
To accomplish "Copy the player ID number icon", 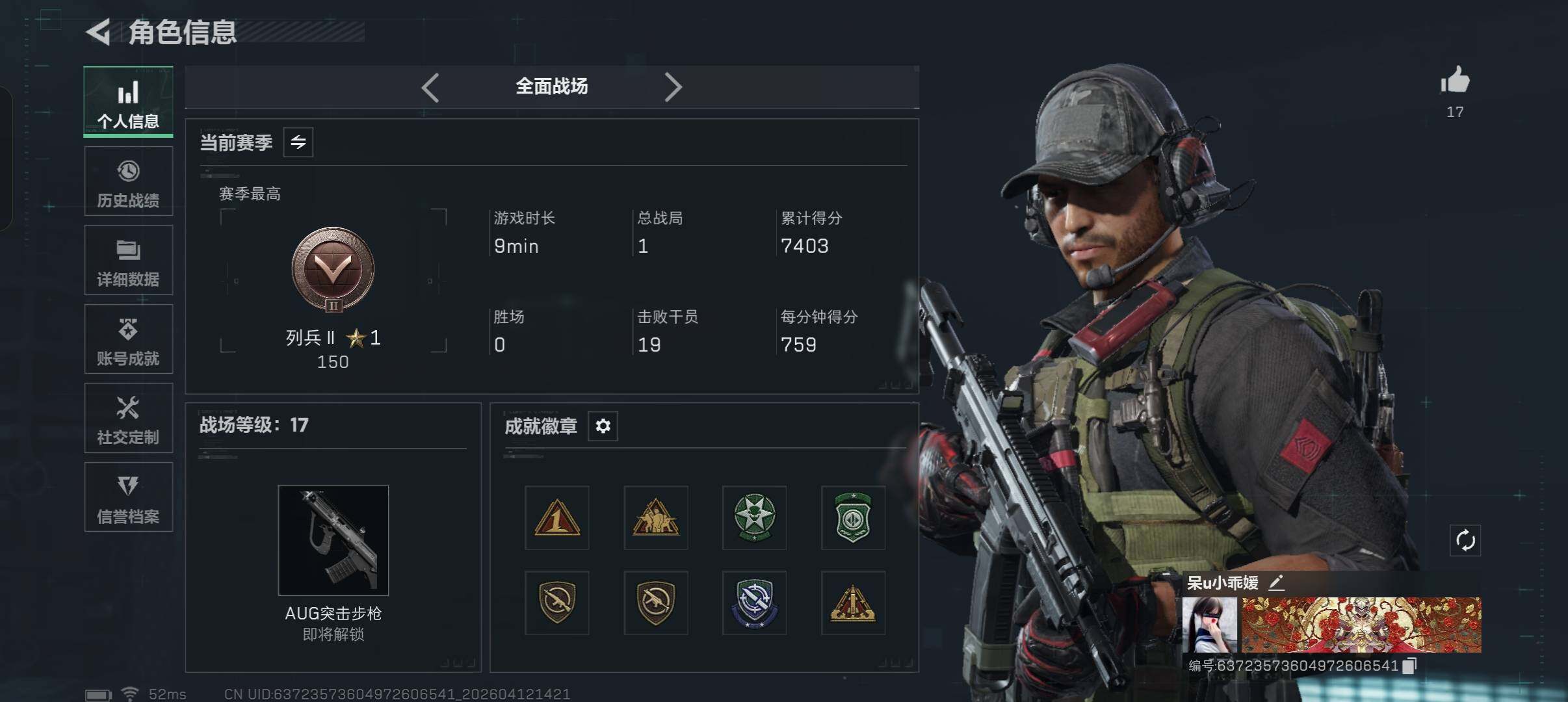I will click(x=1409, y=666).
